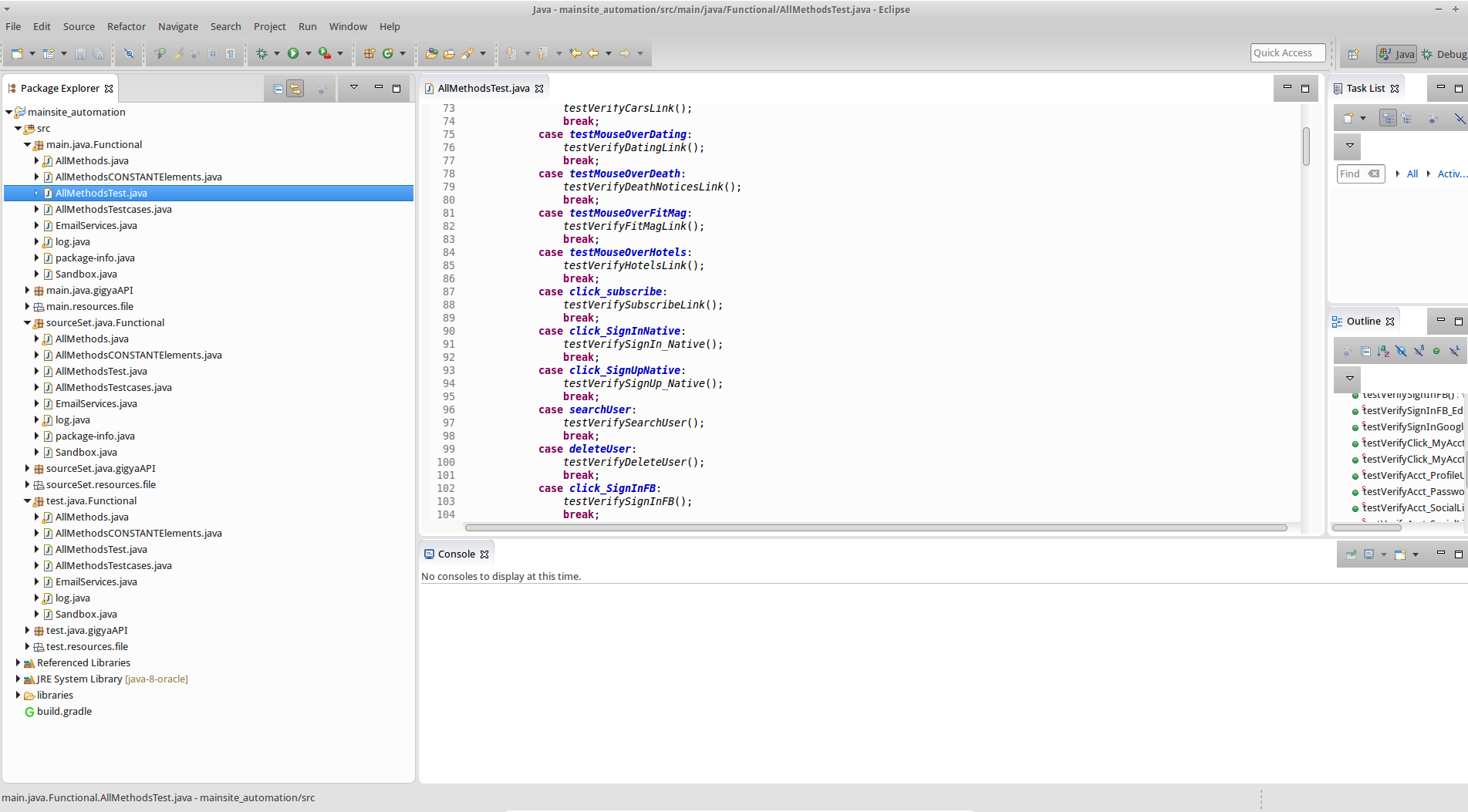This screenshot has height=812, width=1468.
Task: Toggle Hide Static Members in Outline
Action: [x=1419, y=352]
